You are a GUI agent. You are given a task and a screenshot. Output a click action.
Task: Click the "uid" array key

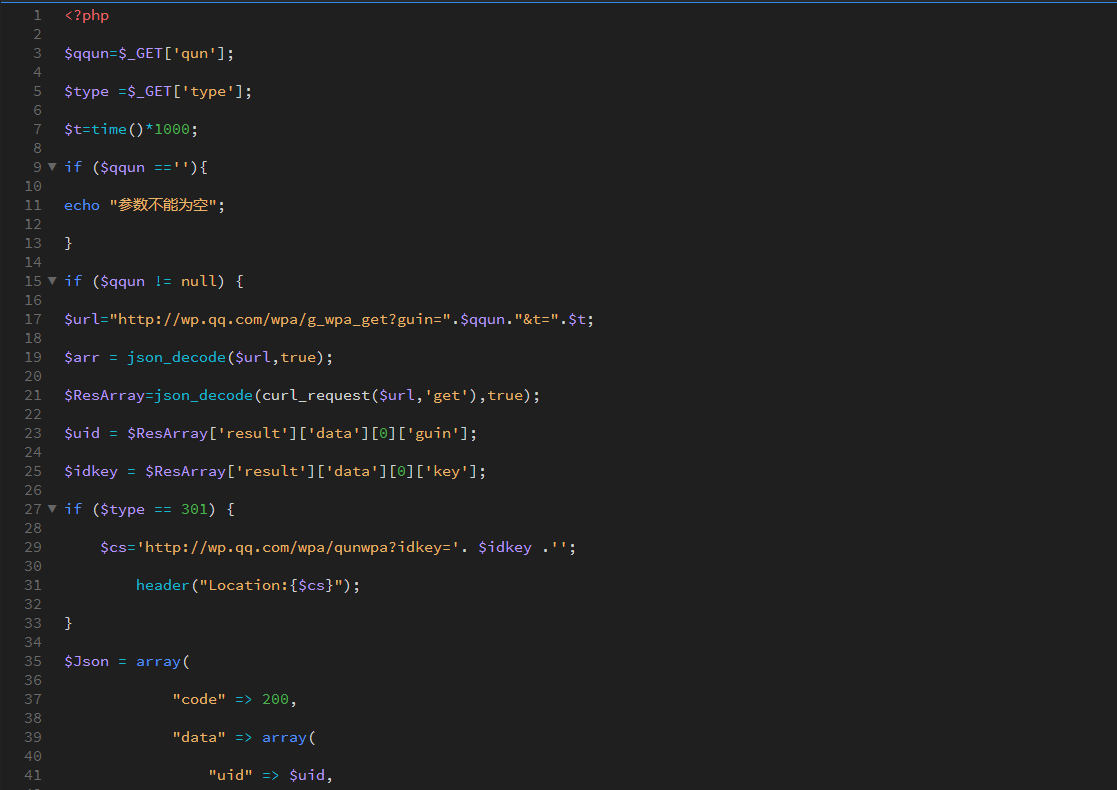(230, 775)
